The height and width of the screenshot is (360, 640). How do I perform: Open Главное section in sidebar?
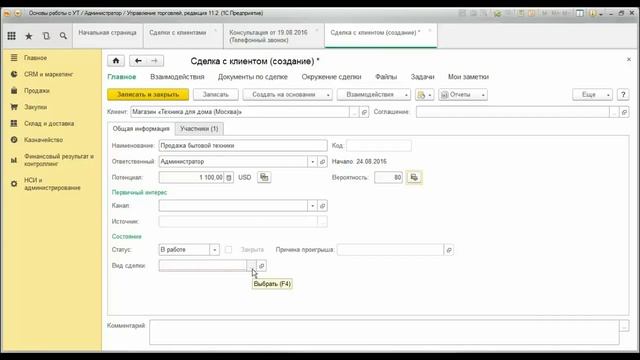[35, 58]
